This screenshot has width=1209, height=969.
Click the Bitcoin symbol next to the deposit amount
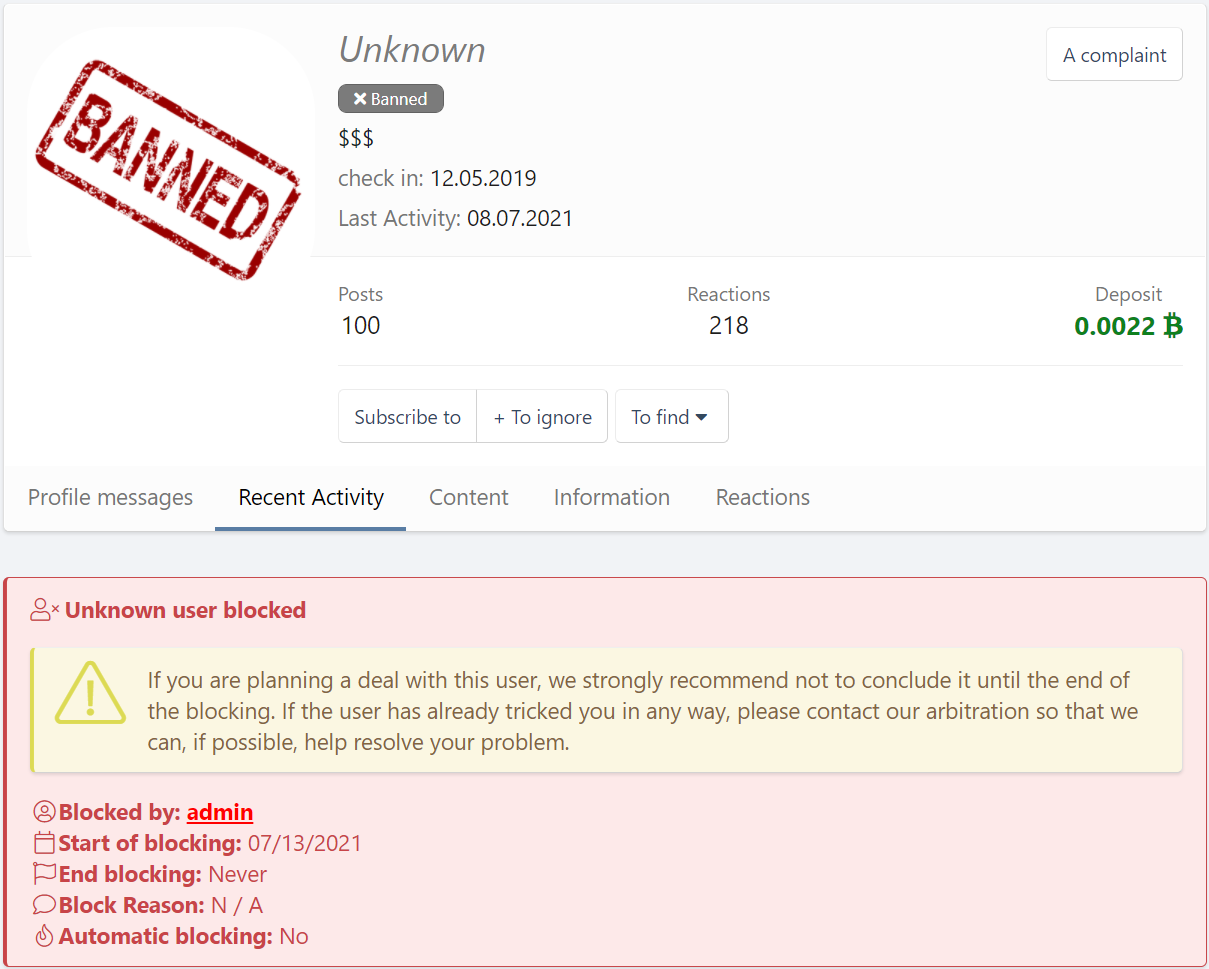pyautogui.click(x=1171, y=325)
